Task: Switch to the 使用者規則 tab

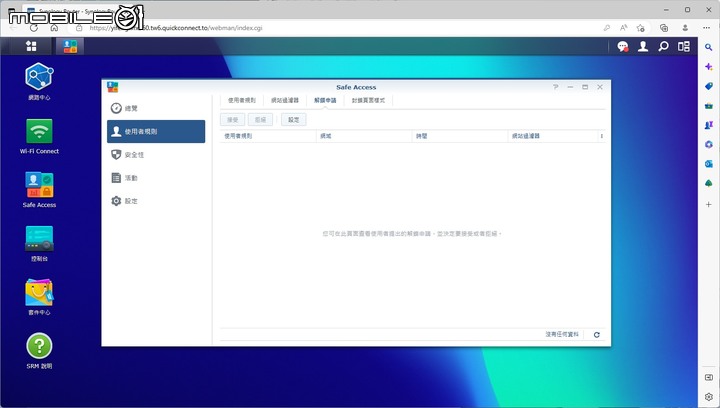Action: click(x=242, y=100)
